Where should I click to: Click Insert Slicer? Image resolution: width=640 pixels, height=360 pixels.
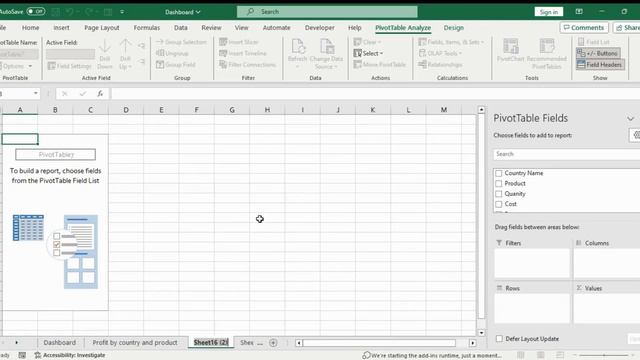pos(239,42)
